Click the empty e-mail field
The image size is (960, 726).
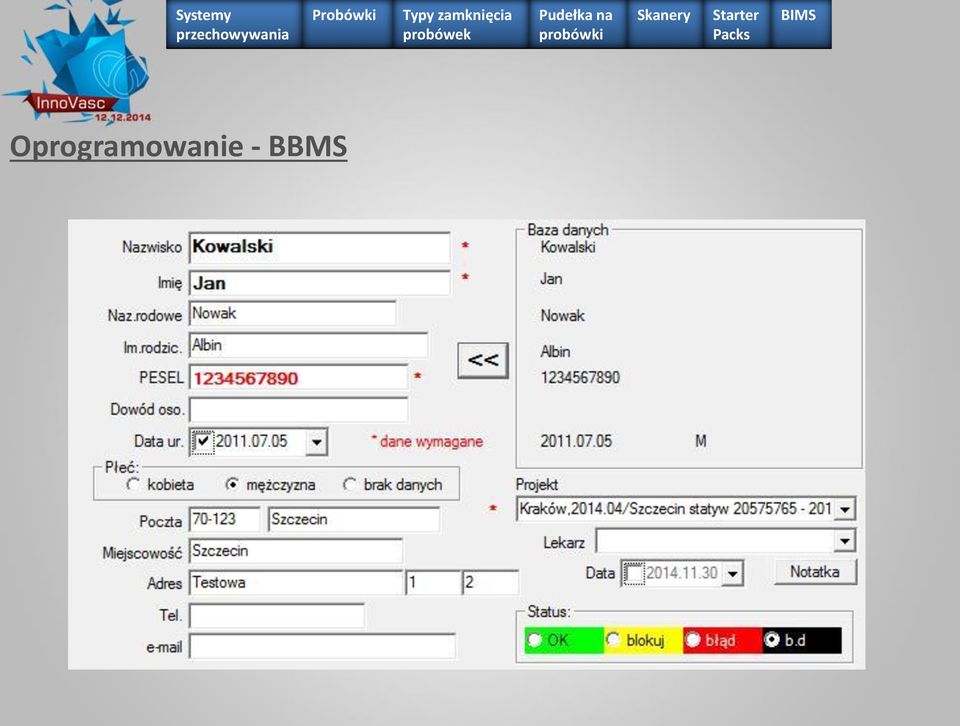point(322,646)
